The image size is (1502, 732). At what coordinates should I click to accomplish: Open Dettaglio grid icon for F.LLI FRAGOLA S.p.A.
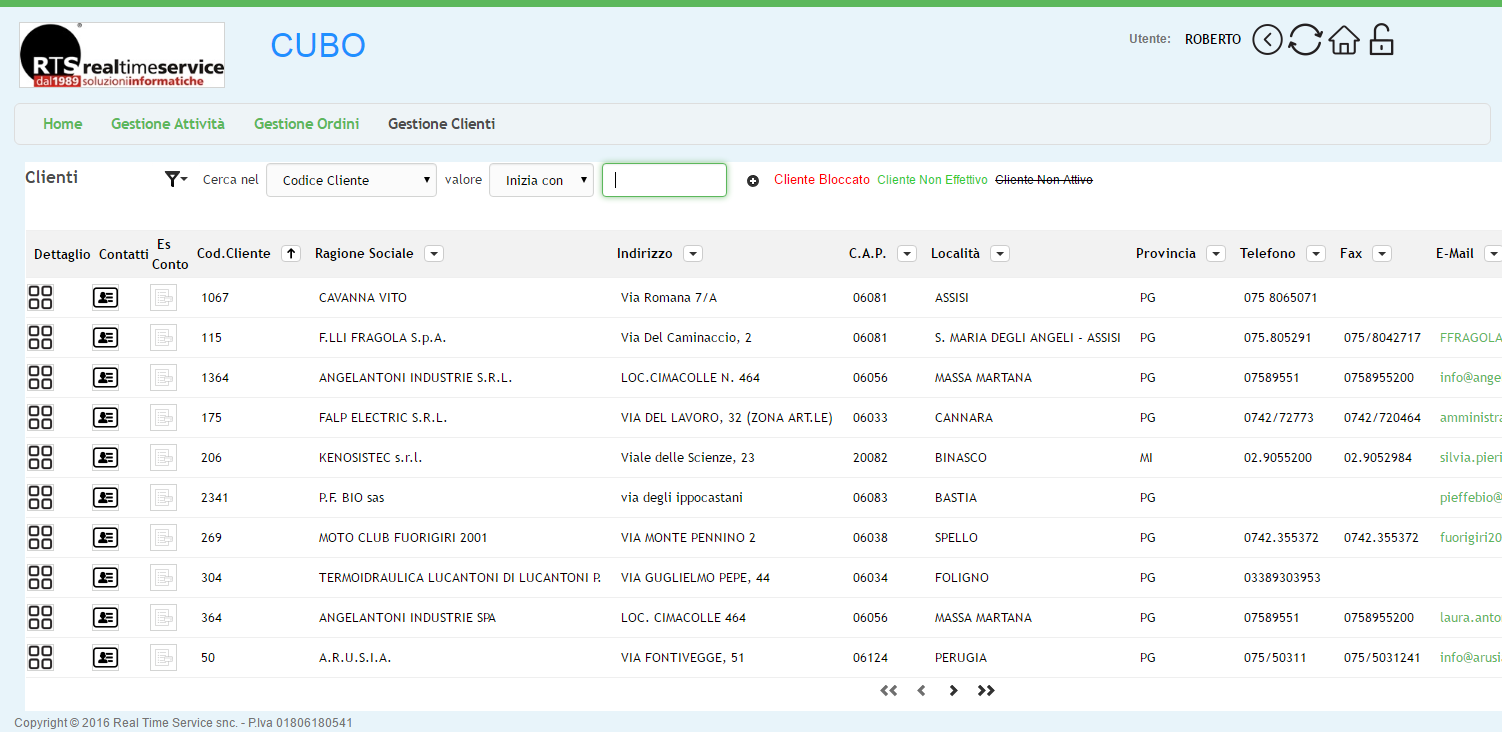pyautogui.click(x=40, y=337)
